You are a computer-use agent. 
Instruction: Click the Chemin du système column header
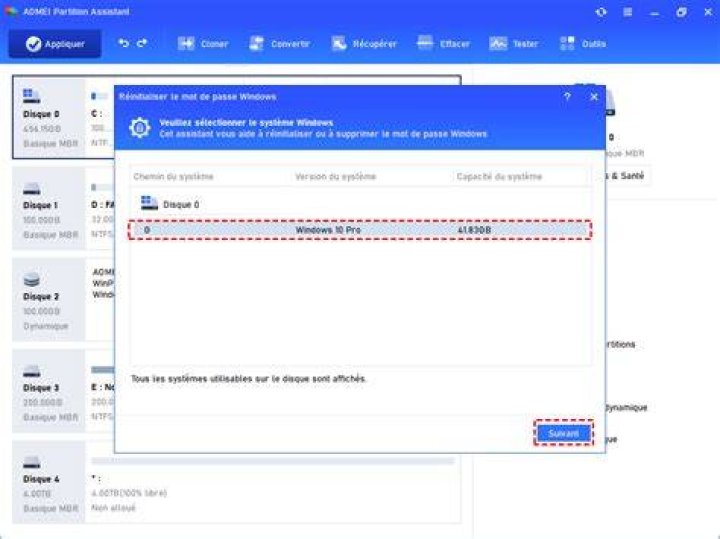(x=173, y=177)
